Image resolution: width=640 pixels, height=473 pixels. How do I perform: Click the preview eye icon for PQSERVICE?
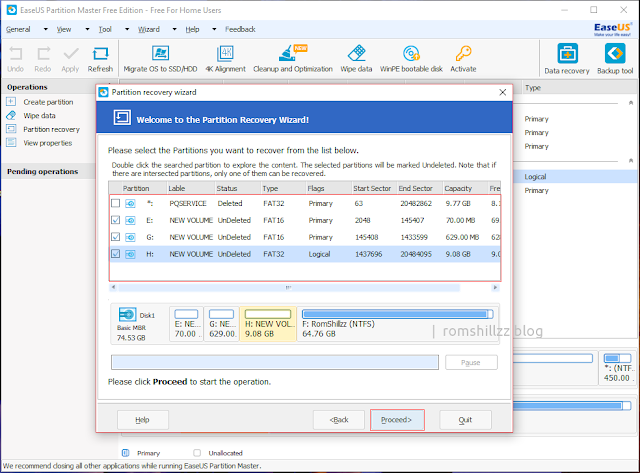coord(130,203)
